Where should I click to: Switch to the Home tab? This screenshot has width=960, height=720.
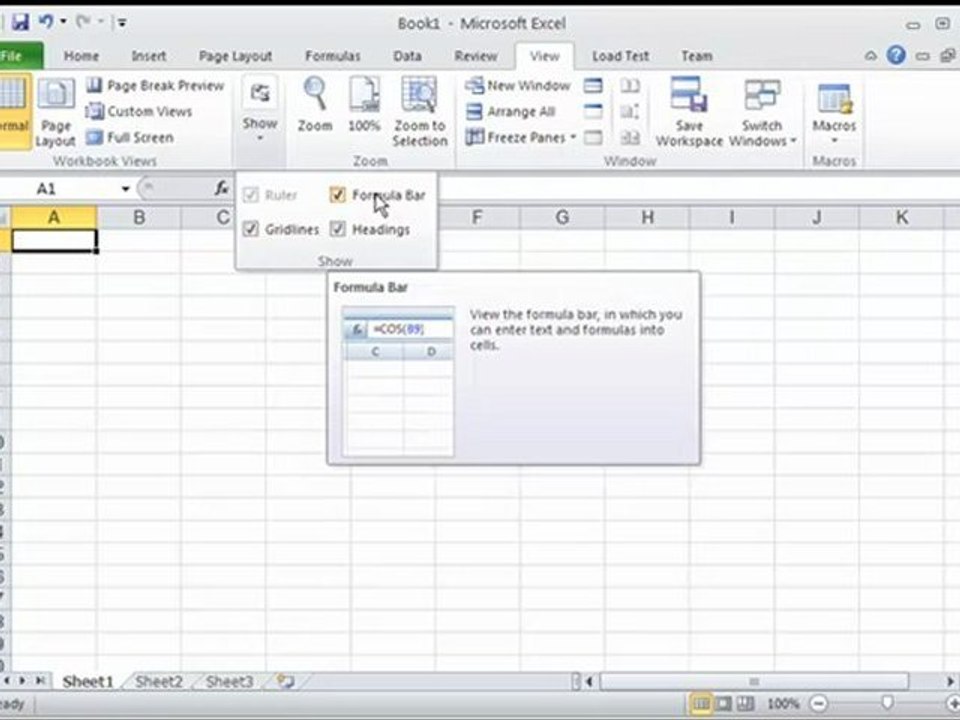click(x=81, y=56)
